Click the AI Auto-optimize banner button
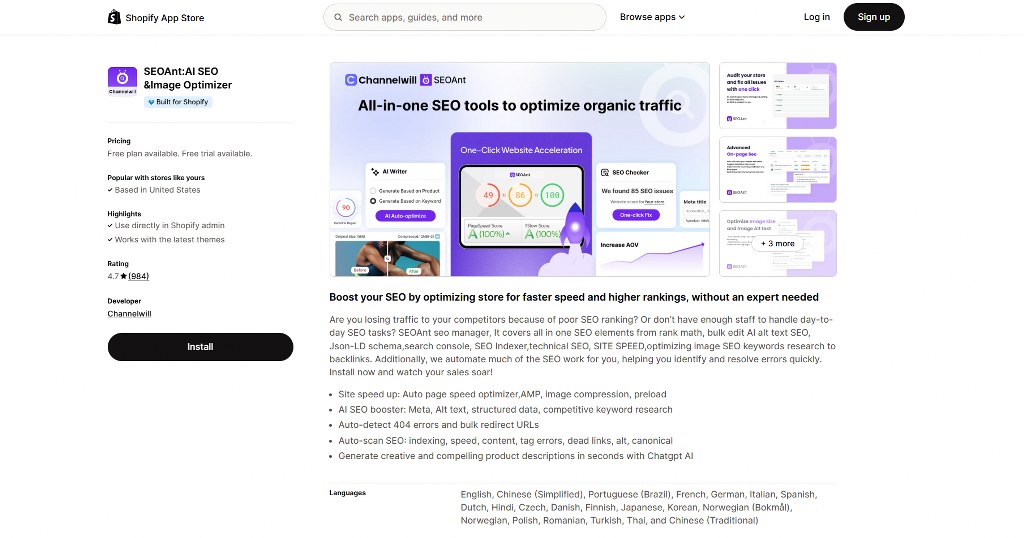Image resolution: width=1024 pixels, height=538 pixels. pyautogui.click(x=405, y=216)
